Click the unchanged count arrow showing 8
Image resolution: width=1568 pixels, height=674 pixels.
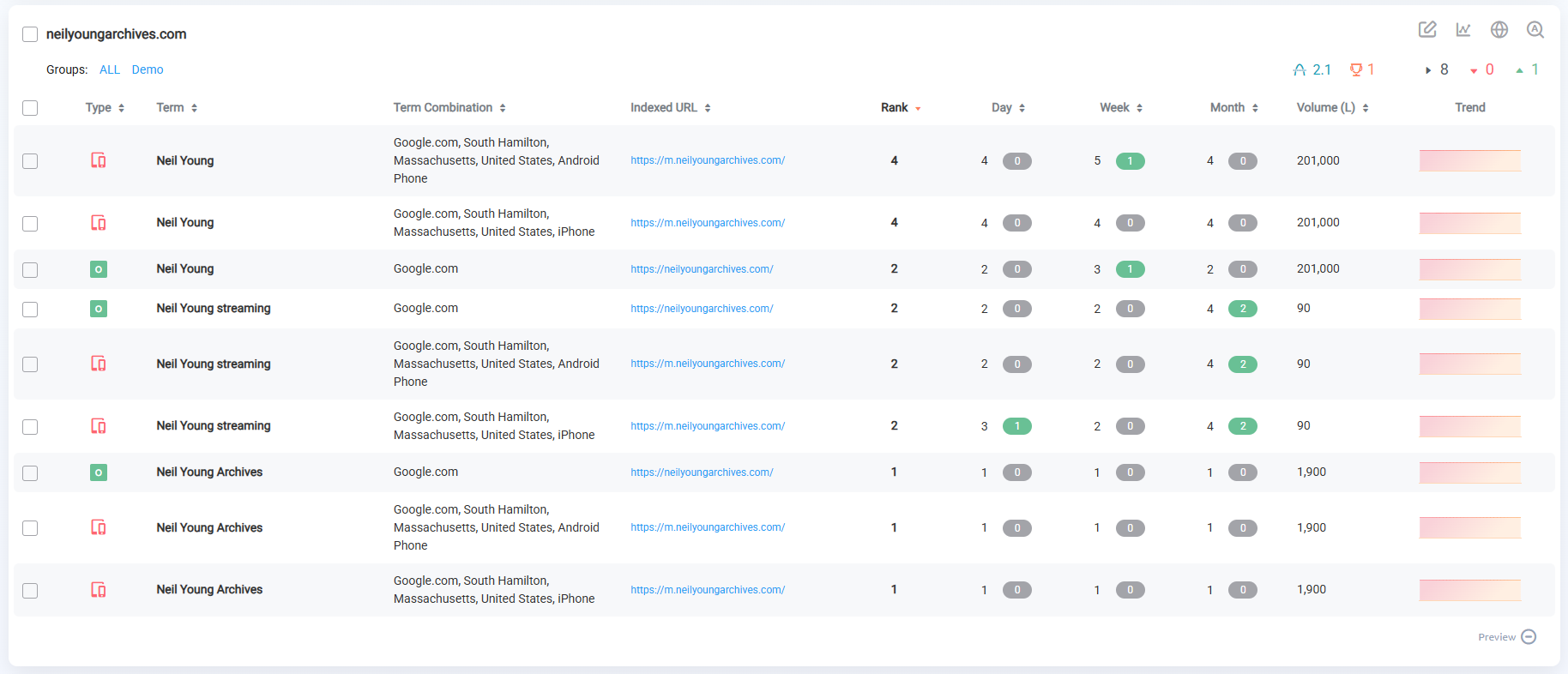coord(1437,69)
